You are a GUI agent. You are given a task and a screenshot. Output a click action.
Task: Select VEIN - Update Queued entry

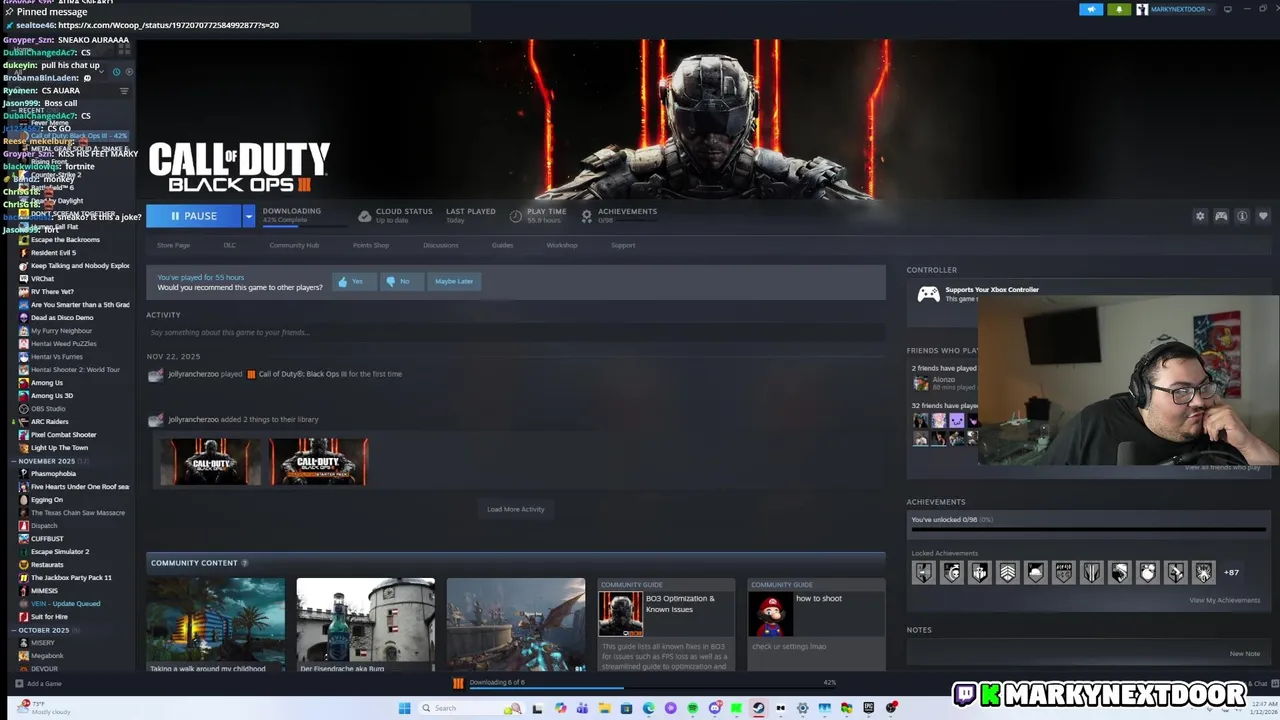(65, 604)
